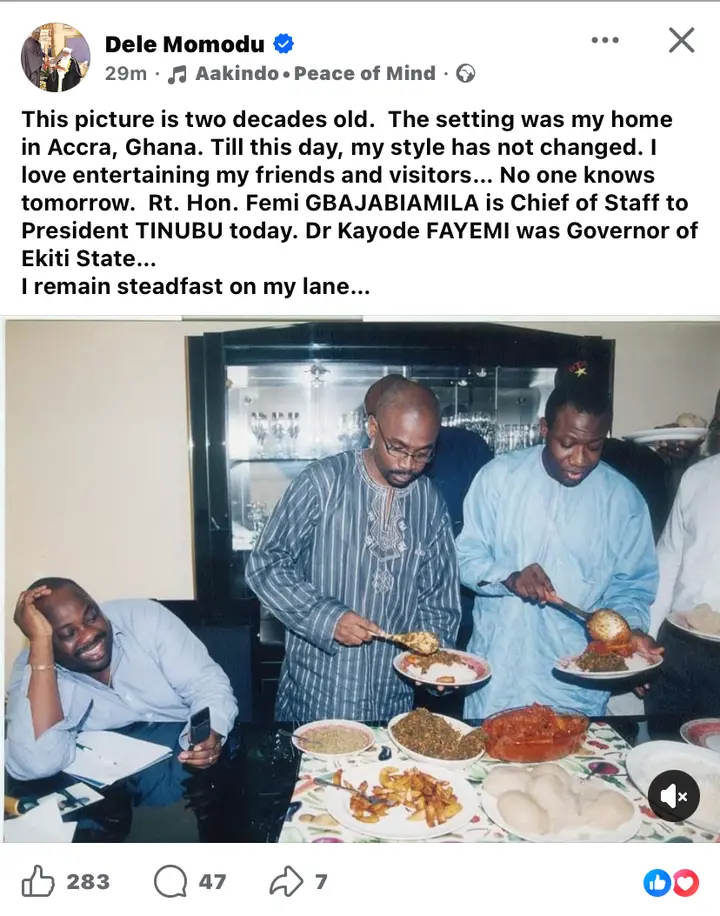The width and height of the screenshot is (720, 916).
Task: View the 283 likes count
Action: click(88, 882)
